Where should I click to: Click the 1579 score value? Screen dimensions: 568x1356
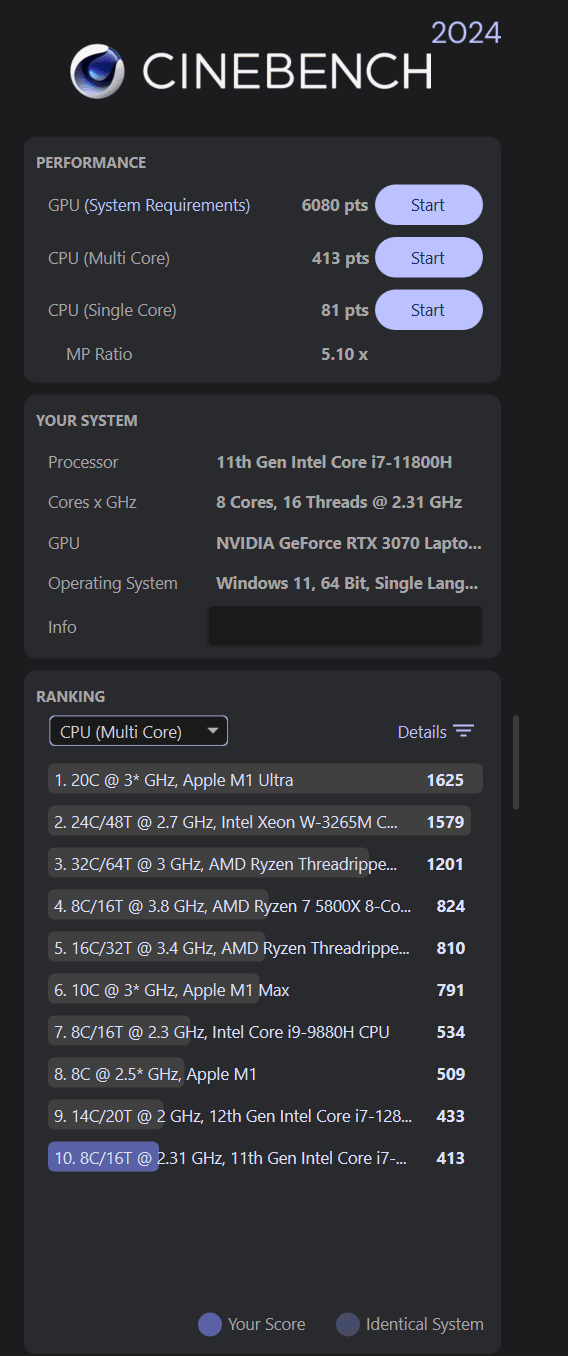(445, 821)
